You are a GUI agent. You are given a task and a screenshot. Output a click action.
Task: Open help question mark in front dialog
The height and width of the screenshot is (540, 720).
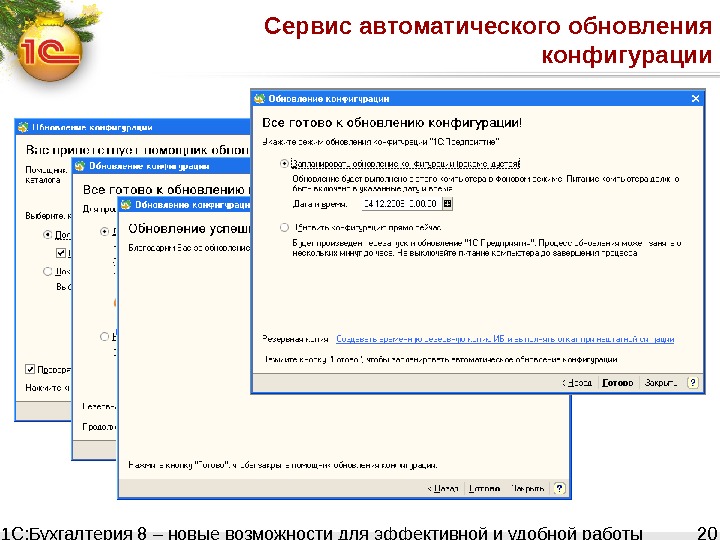(x=693, y=382)
